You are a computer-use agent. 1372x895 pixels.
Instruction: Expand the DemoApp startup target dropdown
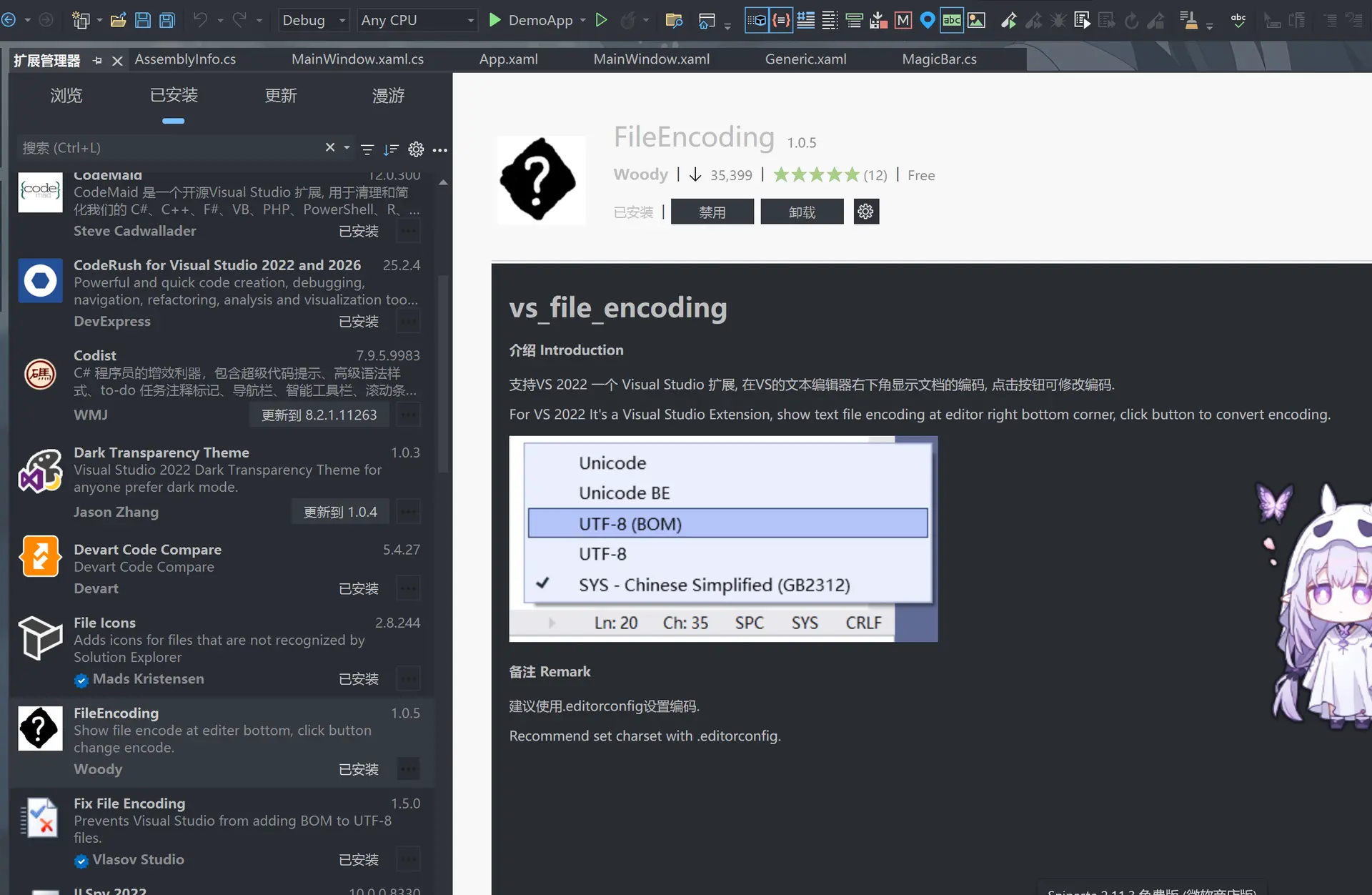click(x=583, y=20)
